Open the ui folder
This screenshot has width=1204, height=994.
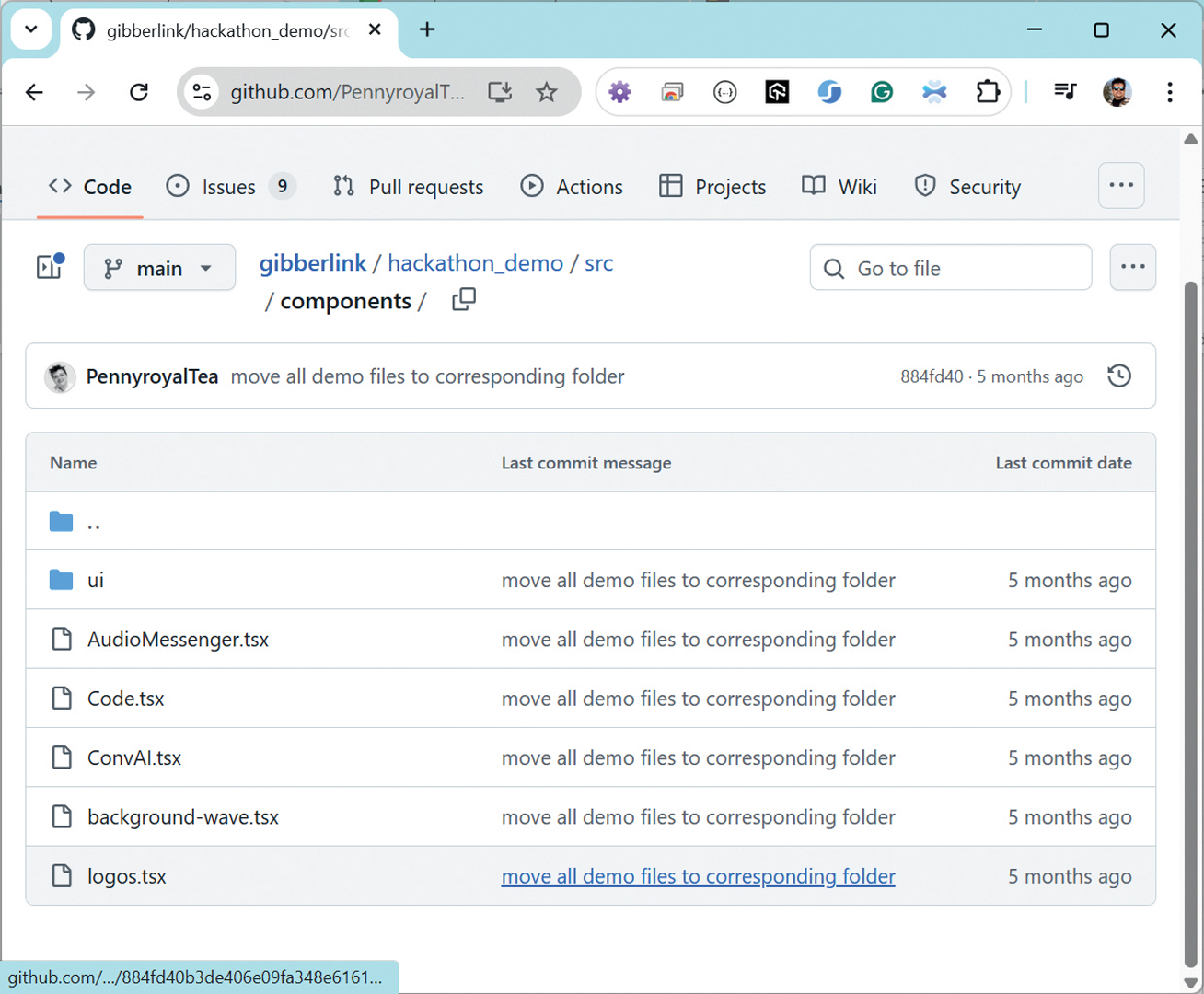click(x=96, y=581)
